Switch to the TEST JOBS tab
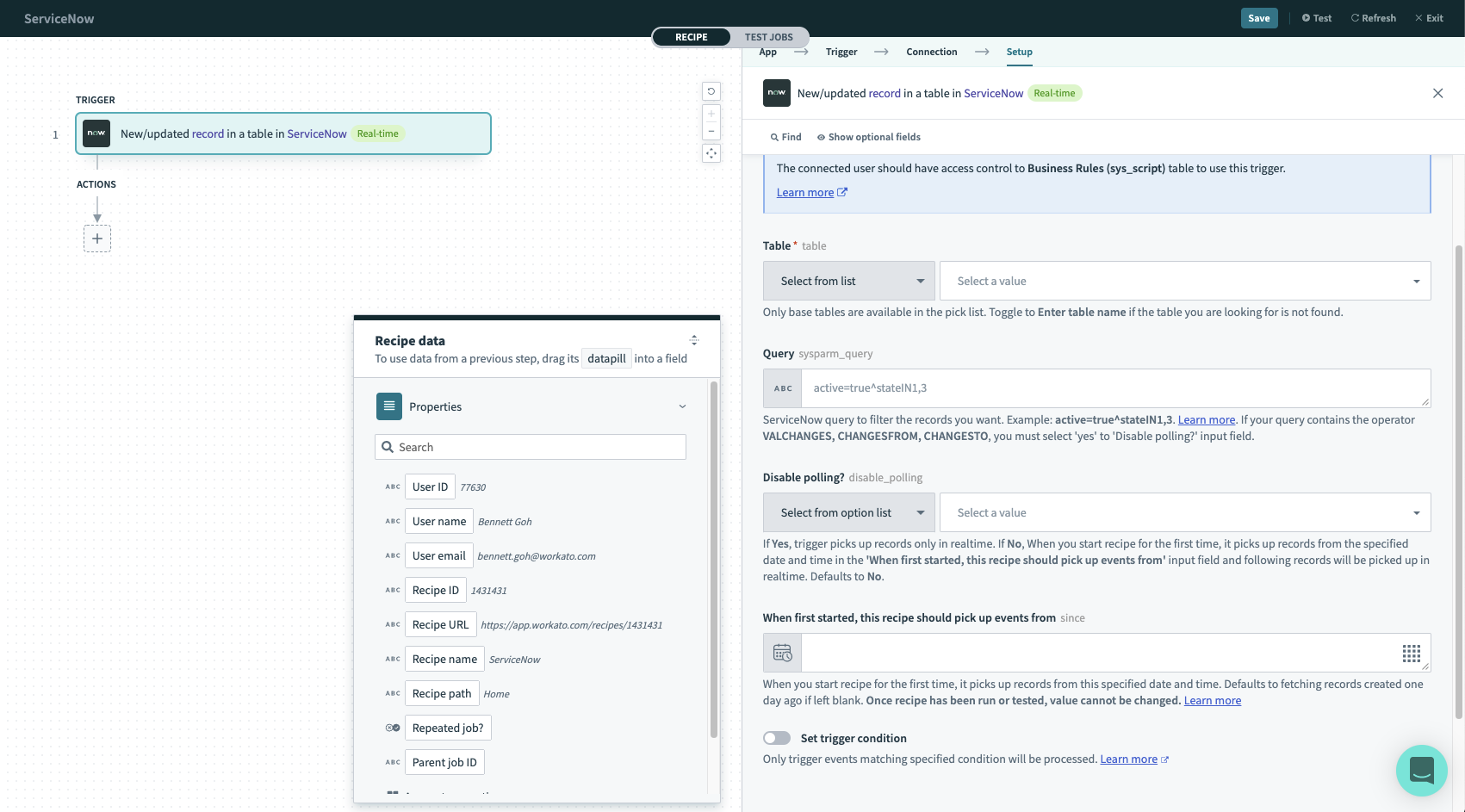The width and height of the screenshot is (1465, 812). 768,37
